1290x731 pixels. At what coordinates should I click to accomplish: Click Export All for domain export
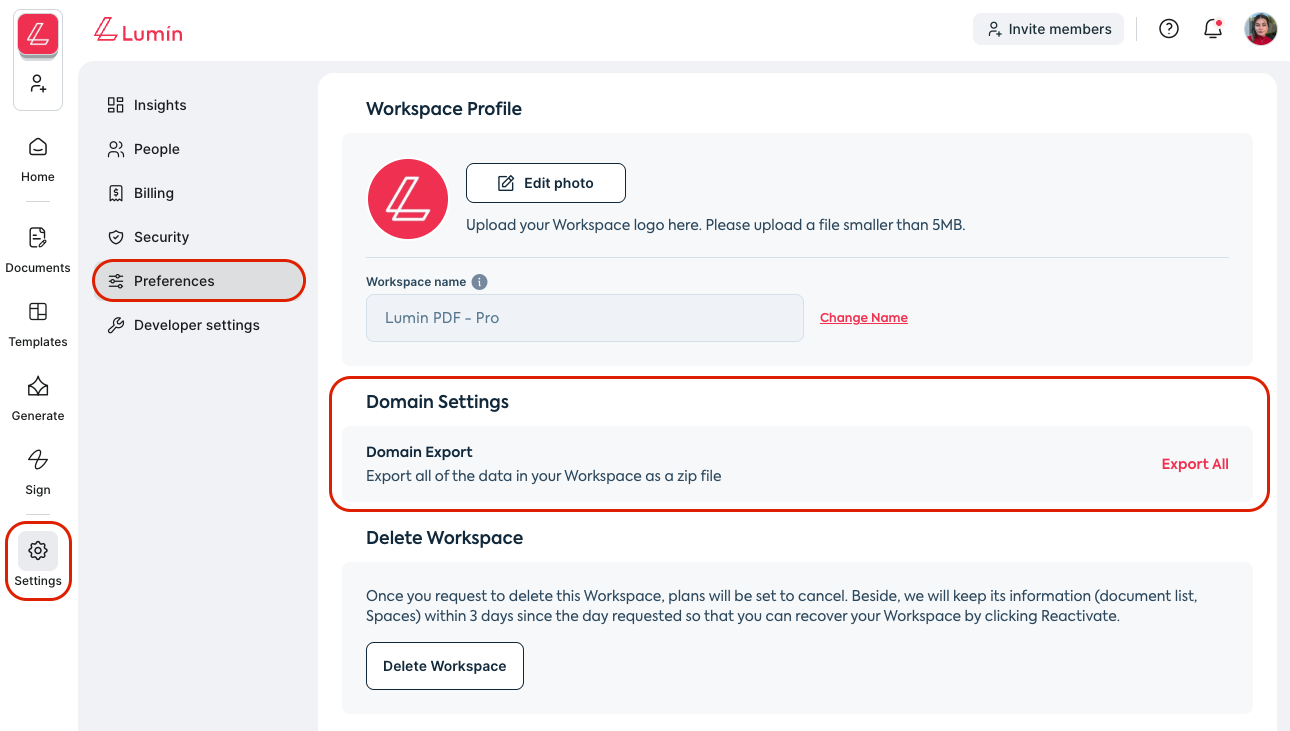point(1194,464)
